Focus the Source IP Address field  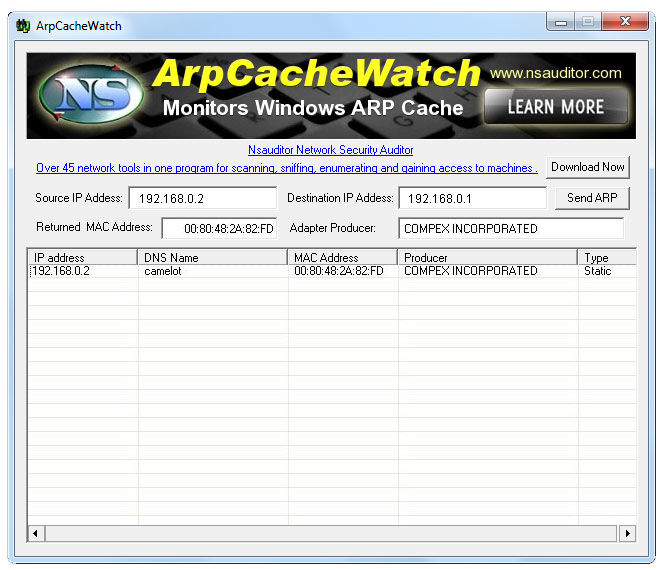point(202,198)
